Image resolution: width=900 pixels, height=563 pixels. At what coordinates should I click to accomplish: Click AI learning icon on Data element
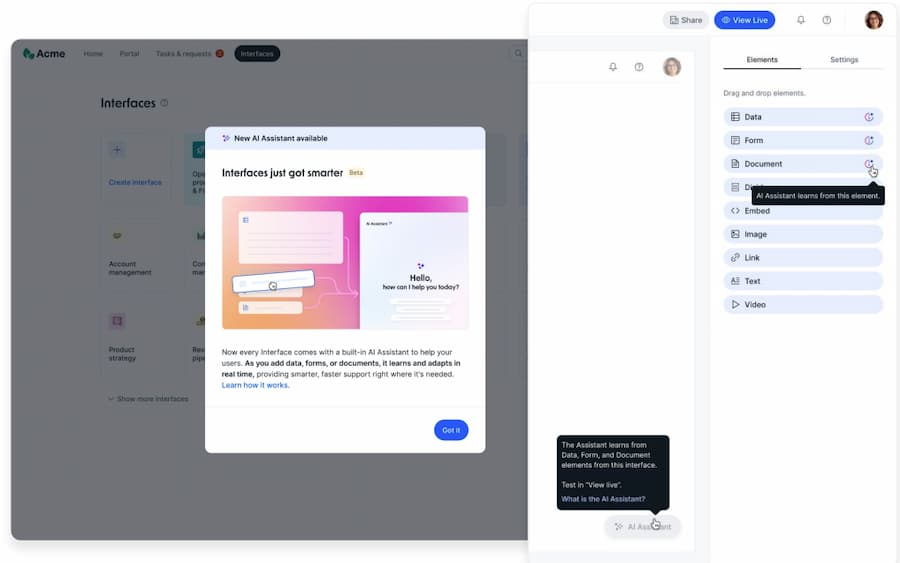869,117
